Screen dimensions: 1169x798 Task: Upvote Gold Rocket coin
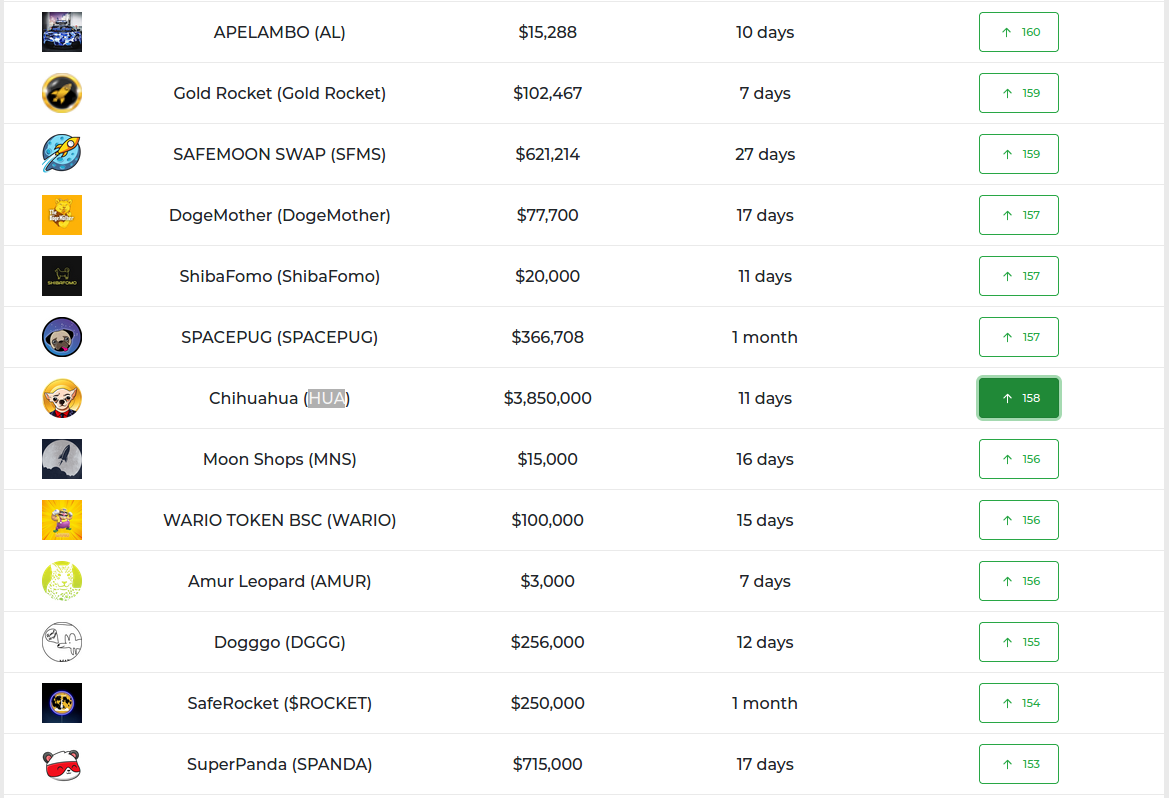point(1018,93)
